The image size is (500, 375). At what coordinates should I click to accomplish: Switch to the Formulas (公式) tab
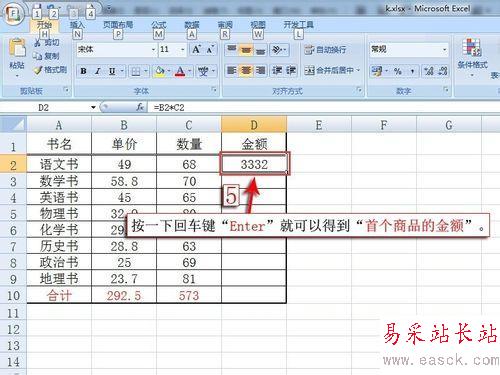pos(159,25)
